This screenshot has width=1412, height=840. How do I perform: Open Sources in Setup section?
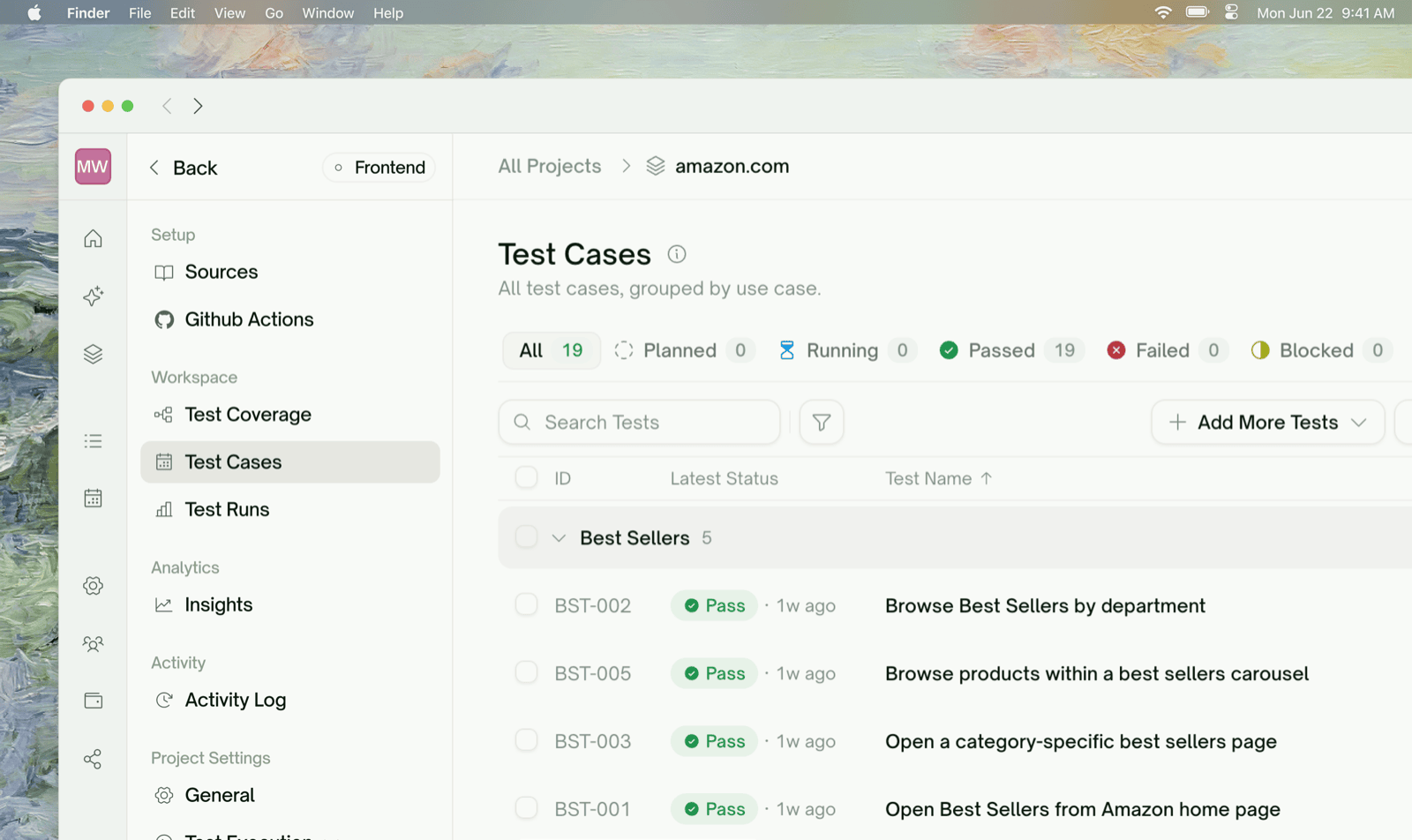(x=290, y=272)
